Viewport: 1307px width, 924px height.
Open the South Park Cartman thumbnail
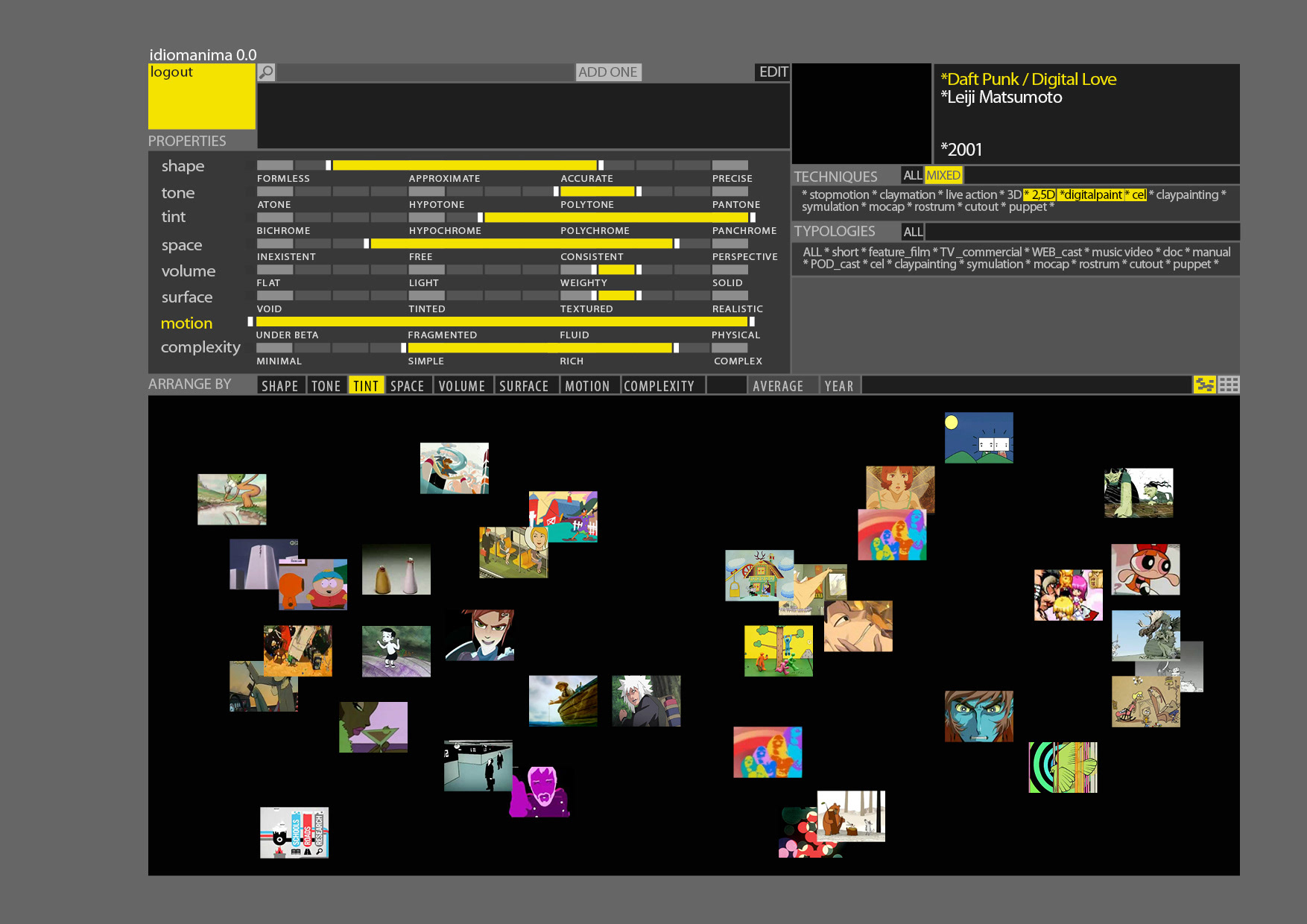(313, 585)
